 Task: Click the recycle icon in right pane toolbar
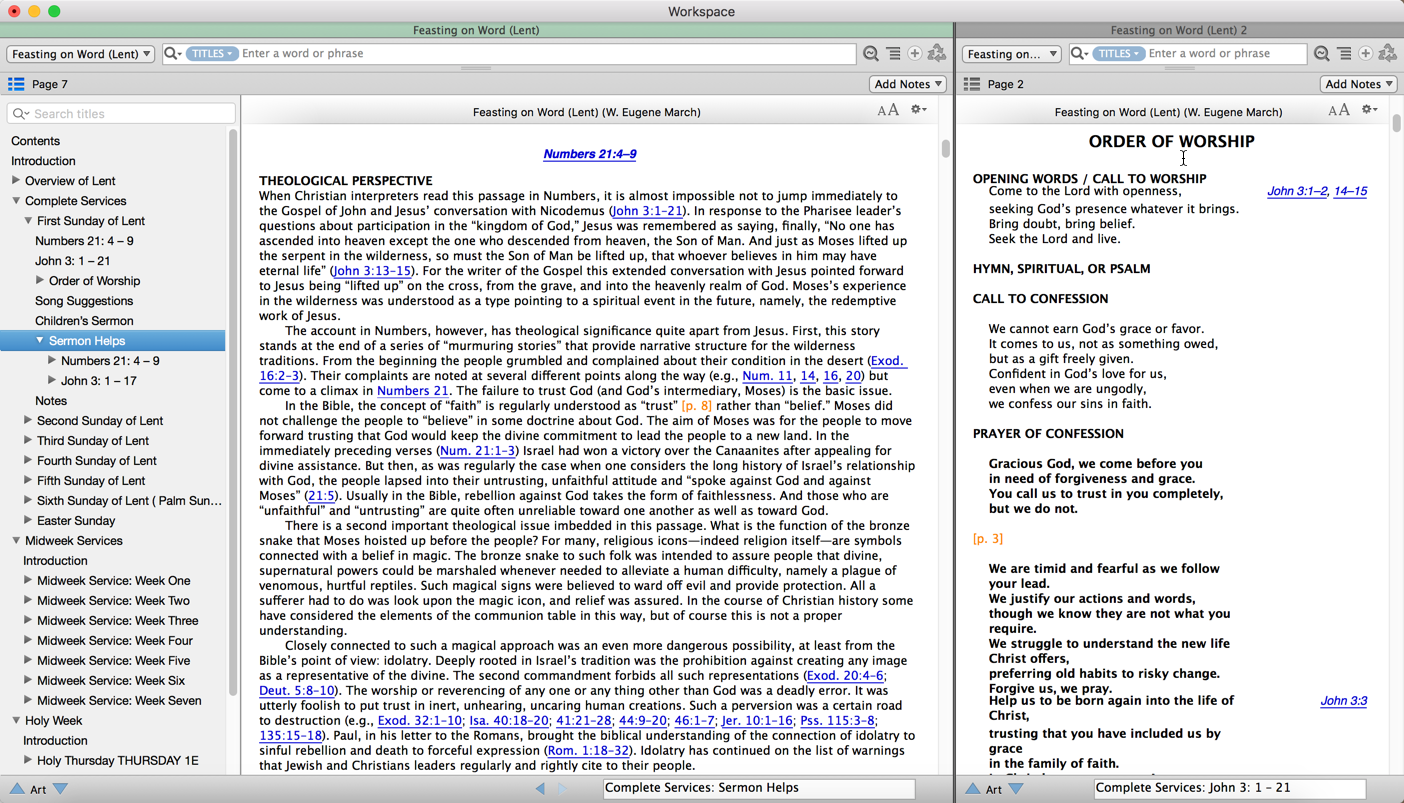1388,54
